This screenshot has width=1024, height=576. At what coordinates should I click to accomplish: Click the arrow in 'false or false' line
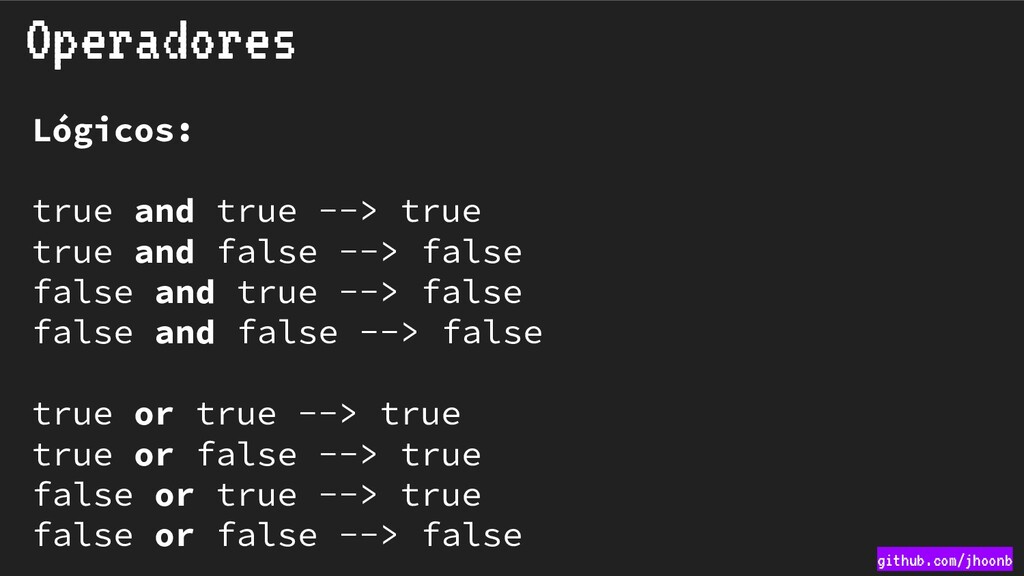click(x=368, y=537)
